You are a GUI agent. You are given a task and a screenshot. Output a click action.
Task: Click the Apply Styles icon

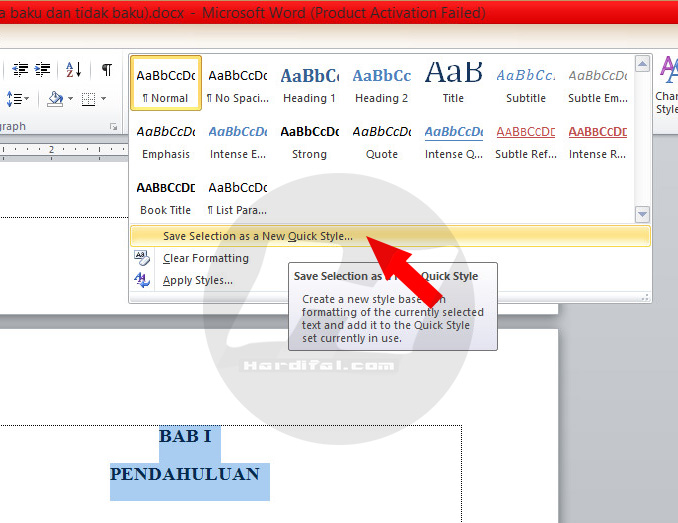point(141,280)
